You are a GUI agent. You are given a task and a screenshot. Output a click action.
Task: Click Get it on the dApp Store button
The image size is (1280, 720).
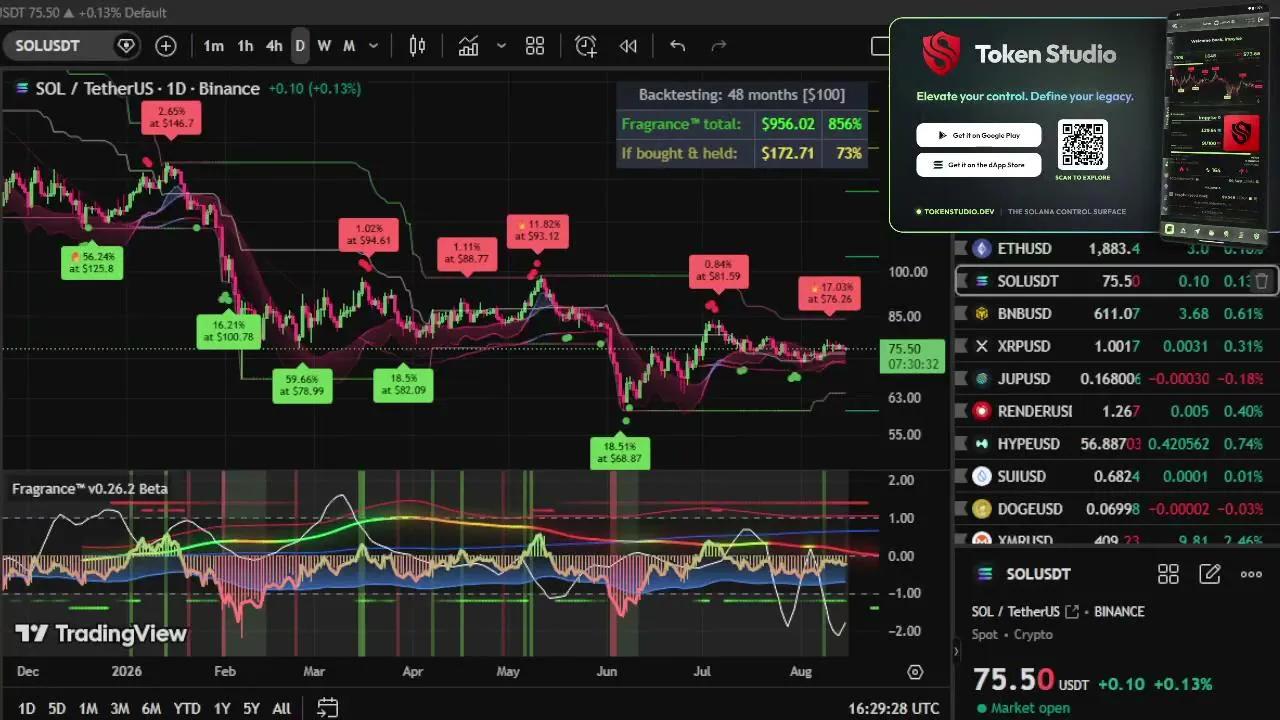point(979,165)
